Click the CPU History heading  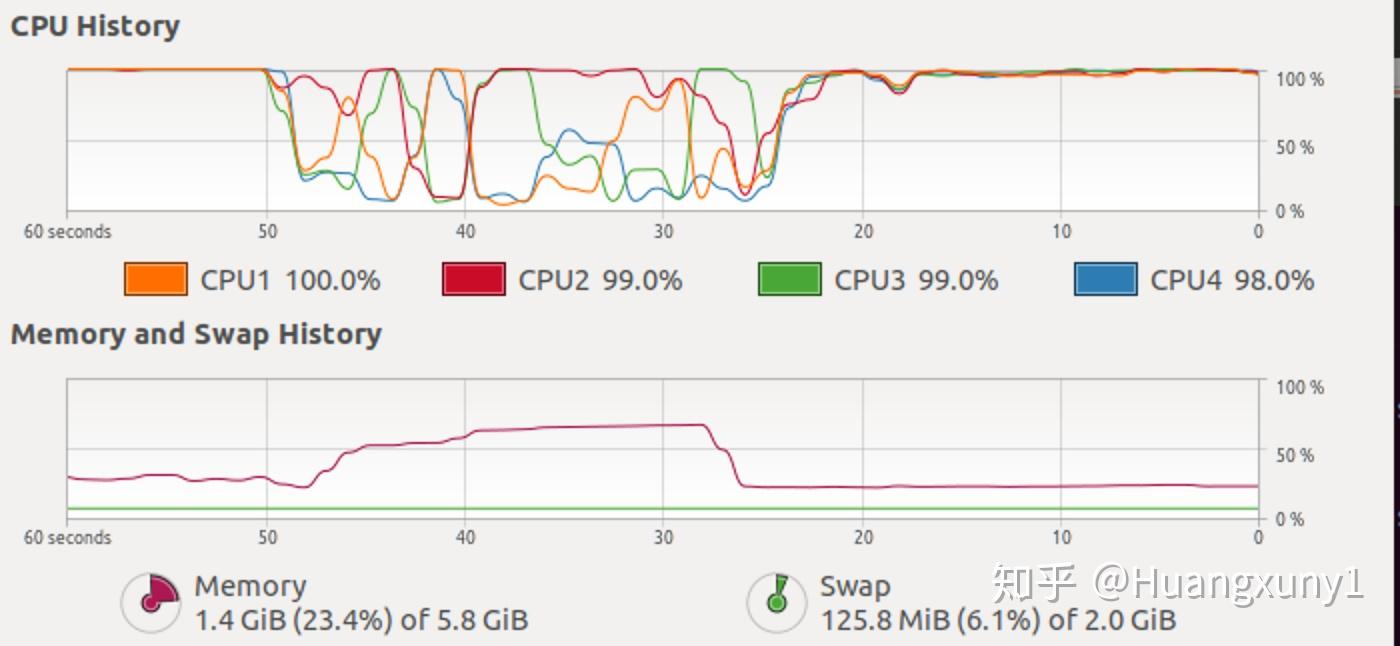tap(95, 27)
